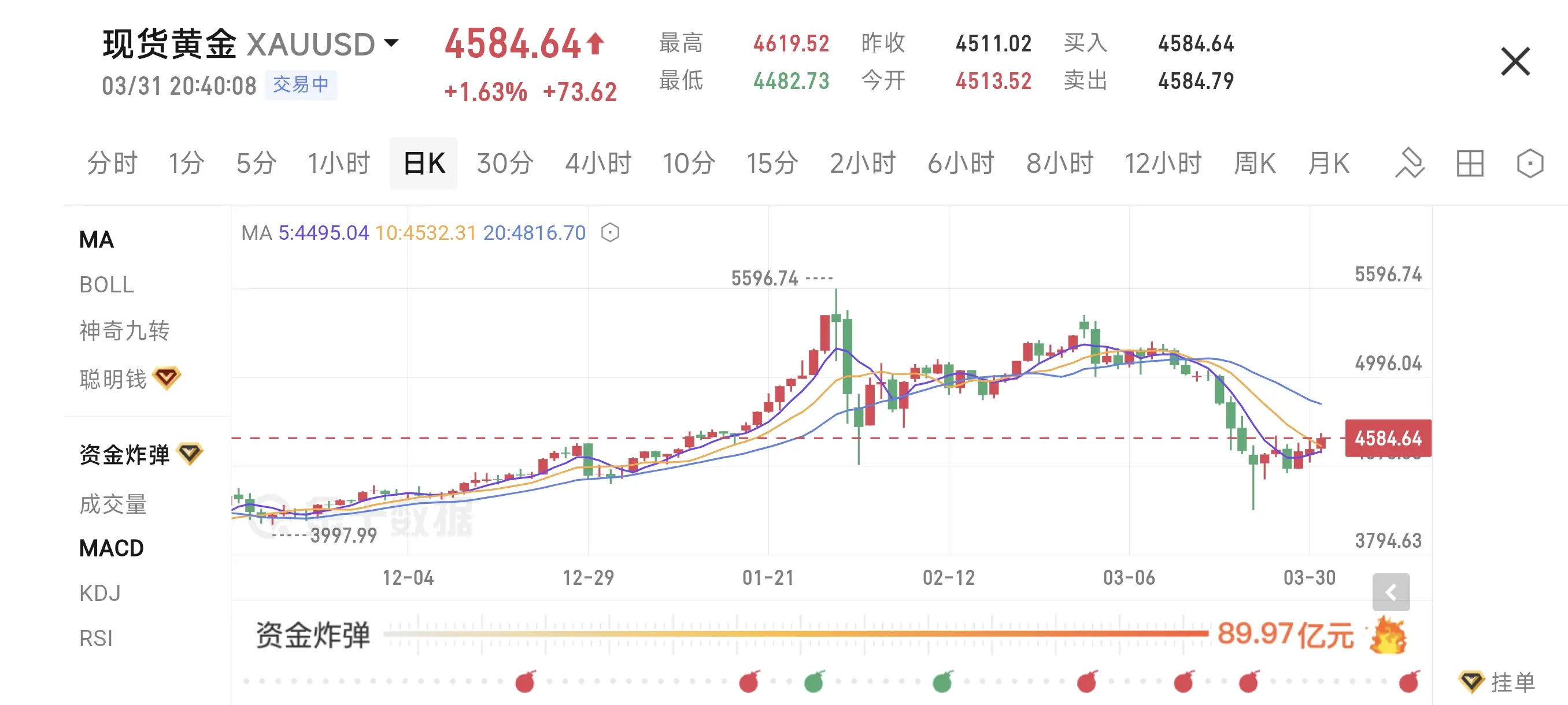Expand the XAUUSD symbol dropdown arrow
The width and height of the screenshot is (1568, 705).
coord(391,43)
